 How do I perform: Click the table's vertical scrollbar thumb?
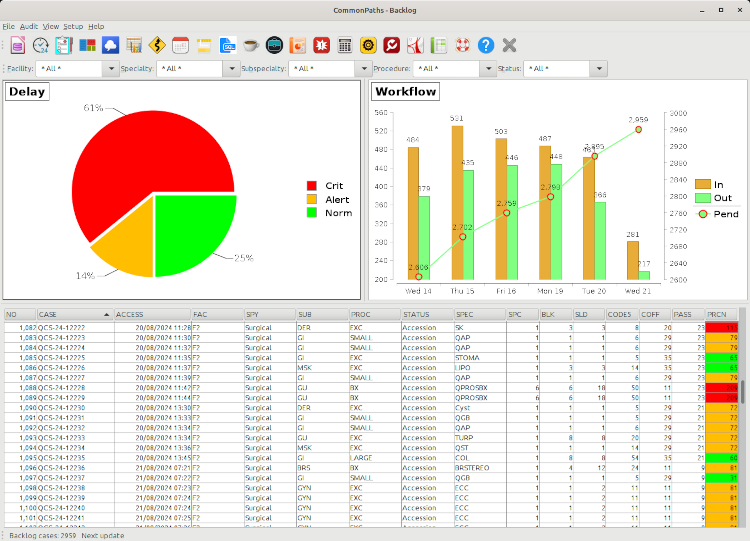coord(742,390)
